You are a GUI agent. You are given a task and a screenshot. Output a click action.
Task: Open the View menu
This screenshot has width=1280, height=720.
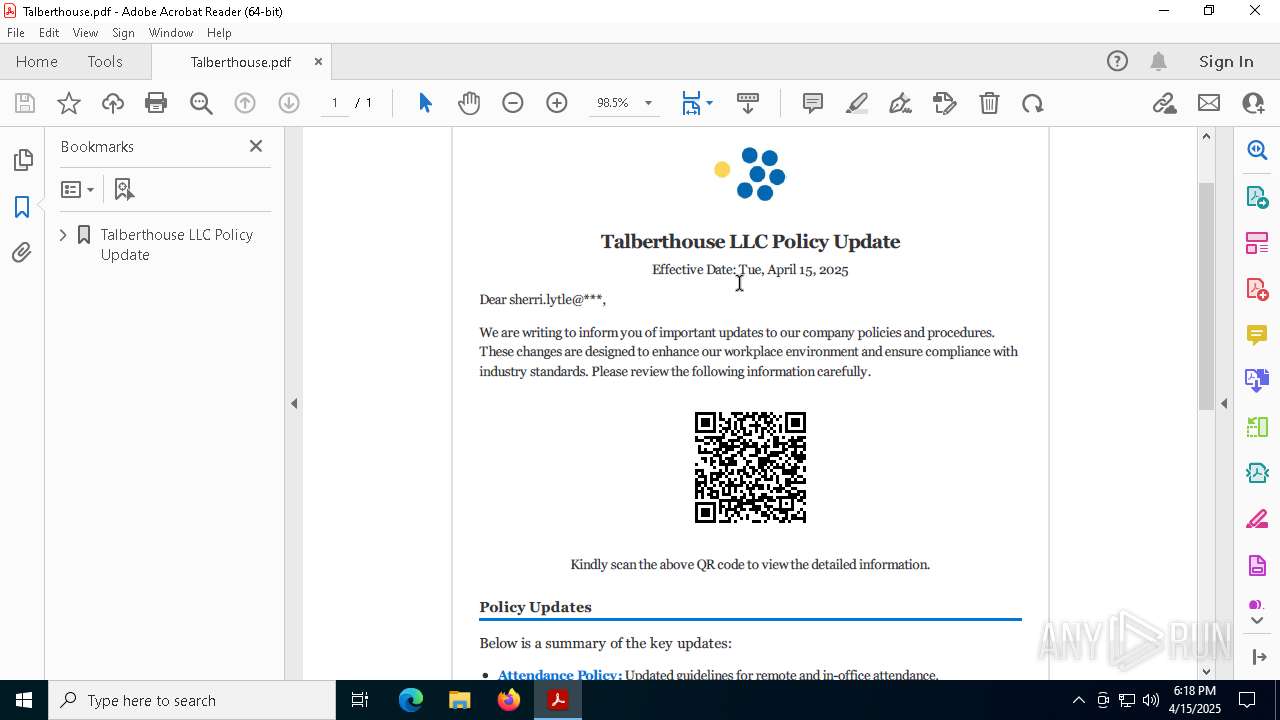coord(85,33)
